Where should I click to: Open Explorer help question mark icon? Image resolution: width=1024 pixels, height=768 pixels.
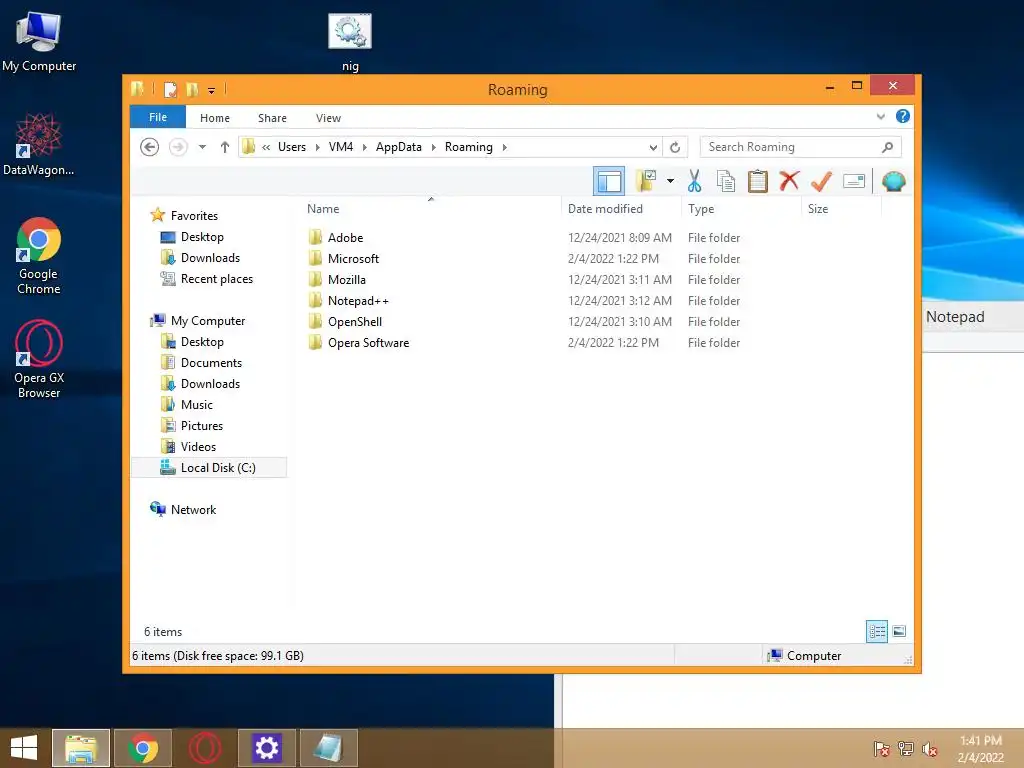903,116
